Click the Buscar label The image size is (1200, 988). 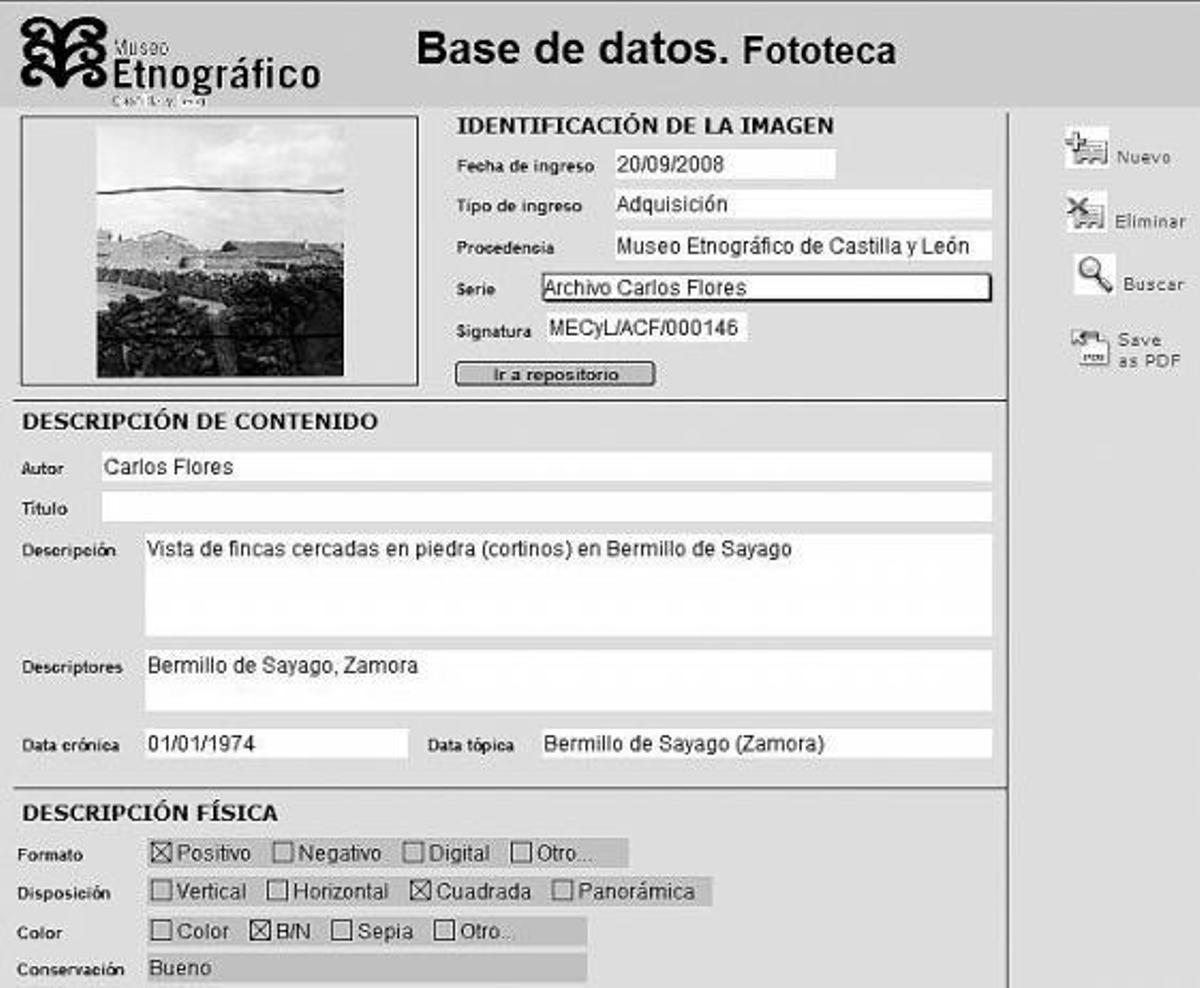(x=1153, y=284)
